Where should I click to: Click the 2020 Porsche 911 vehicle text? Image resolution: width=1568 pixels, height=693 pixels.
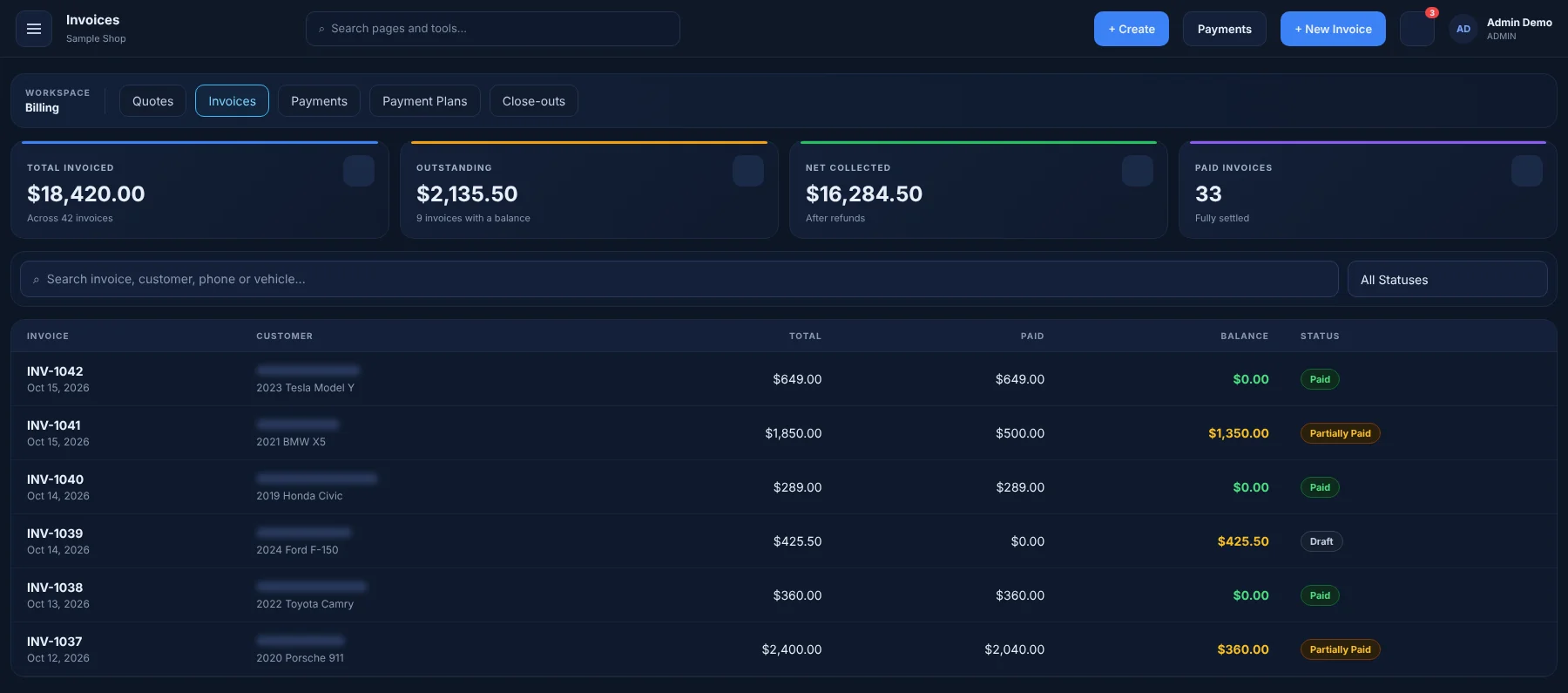click(300, 658)
